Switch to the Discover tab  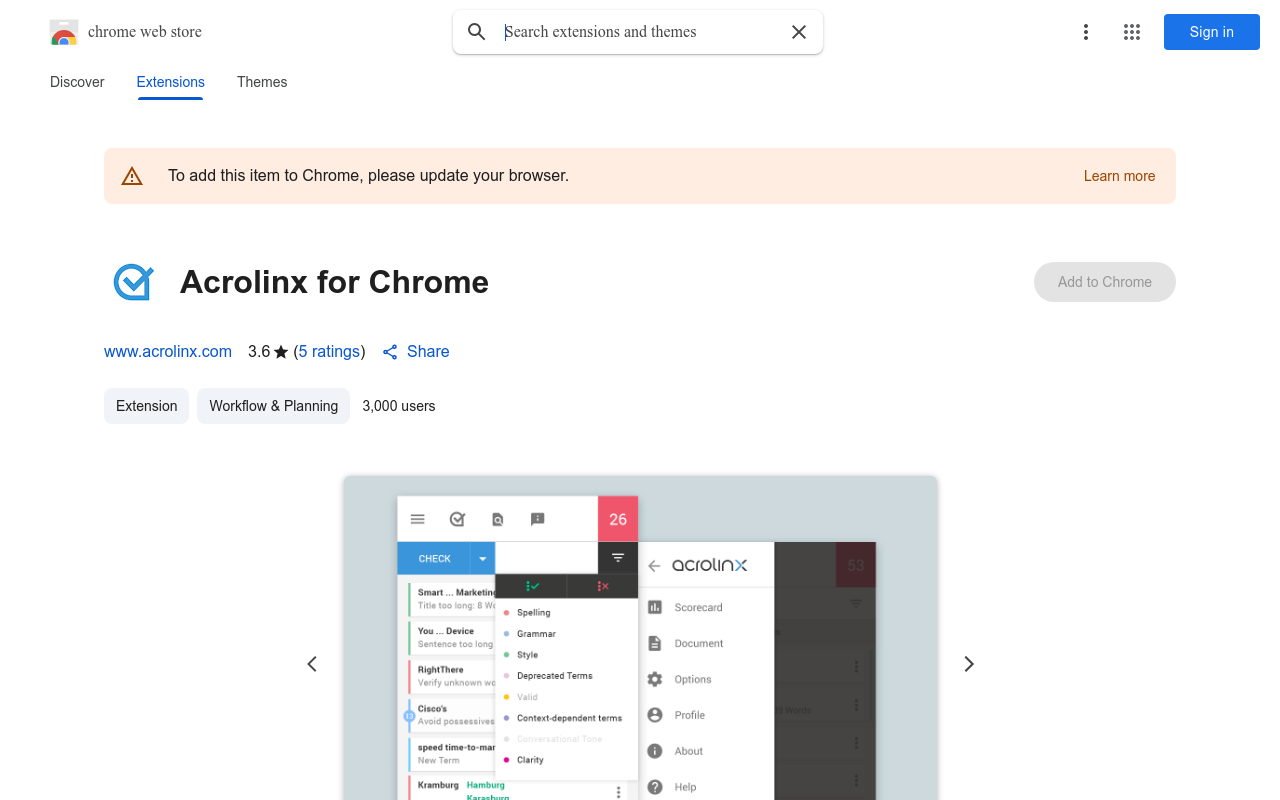pos(77,82)
